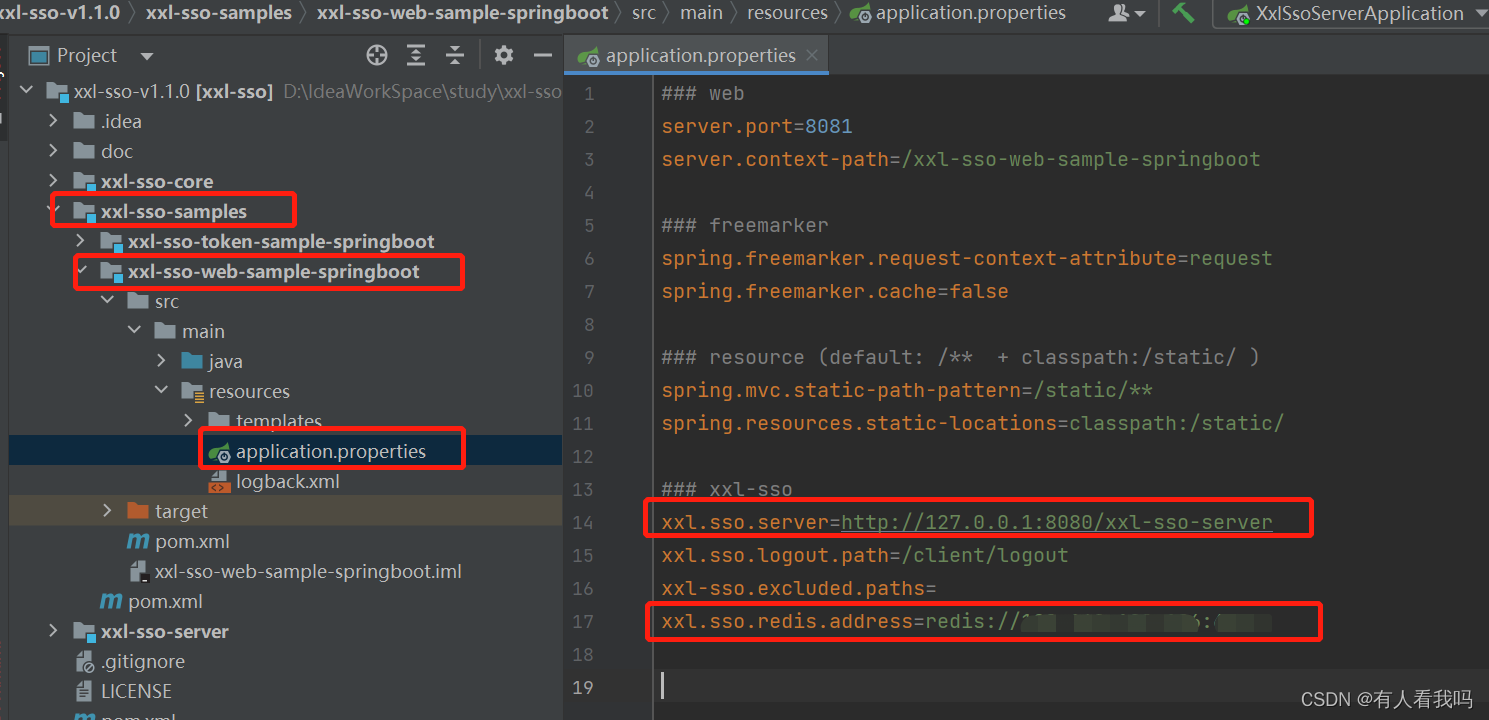This screenshot has width=1489, height=720.
Task: Select xxl-sso-core module in tree
Action: click(156, 181)
